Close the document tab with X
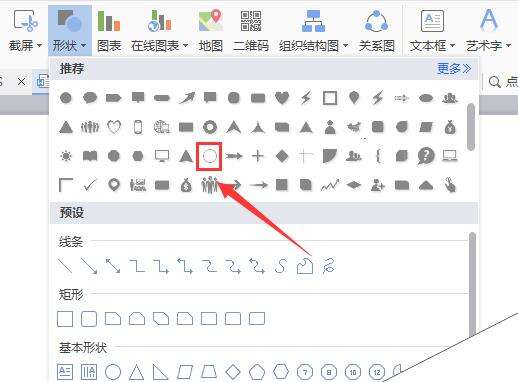Viewport: 518px width, 382px height. pos(21,81)
